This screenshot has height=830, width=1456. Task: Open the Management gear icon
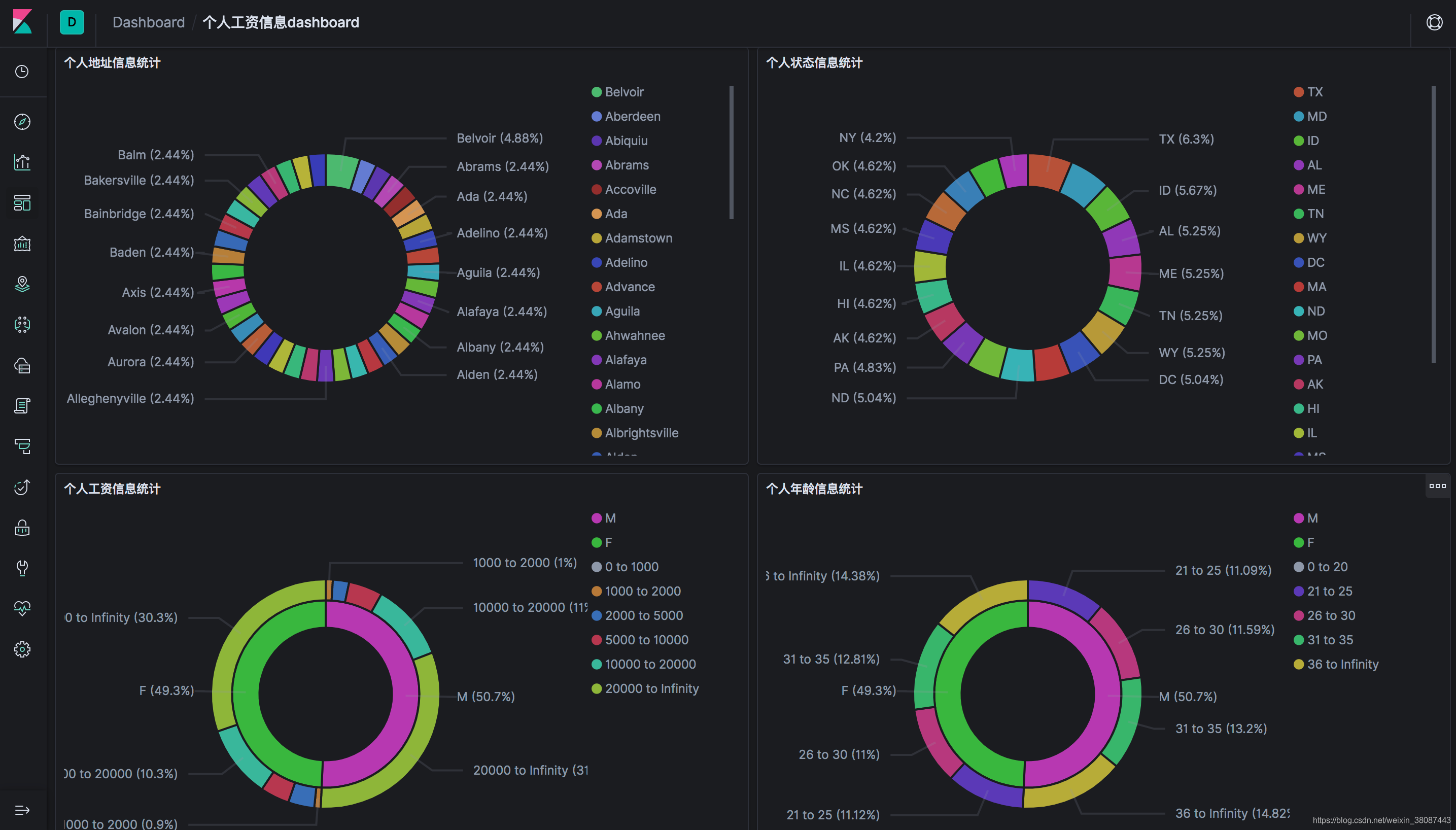pyautogui.click(x=22, y=649)
